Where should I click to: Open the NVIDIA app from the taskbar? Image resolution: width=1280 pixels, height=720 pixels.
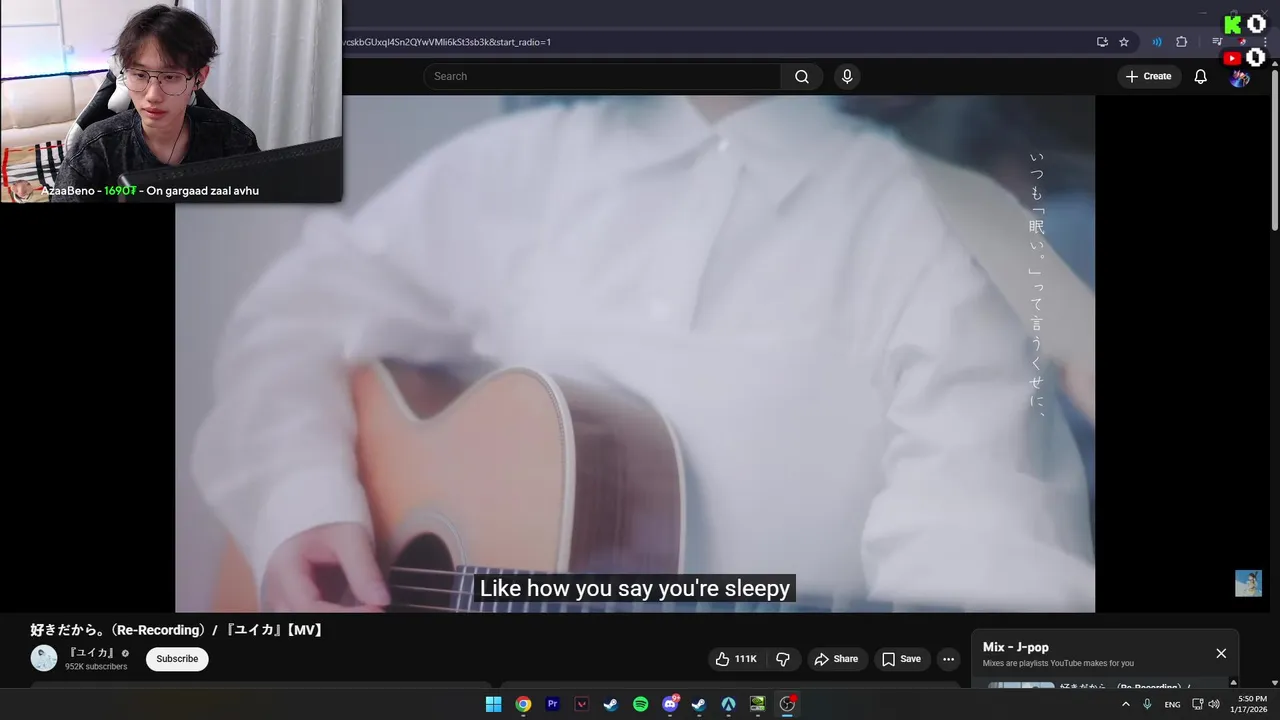(x=758, y=704)
